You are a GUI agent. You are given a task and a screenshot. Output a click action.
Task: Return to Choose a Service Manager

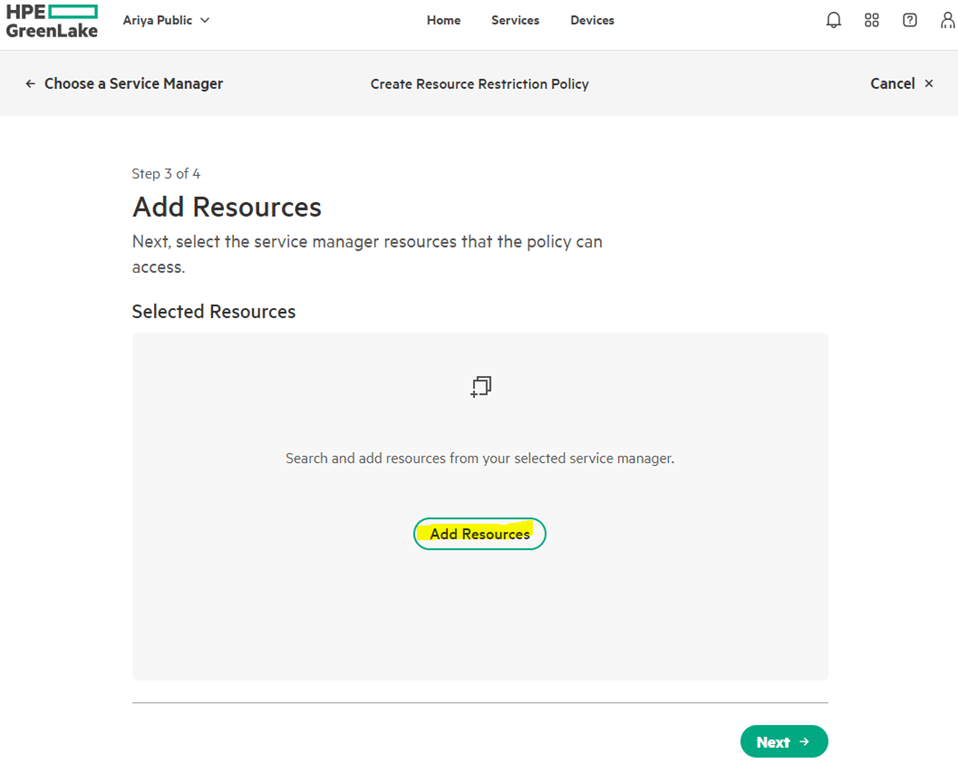[x=133, y=84]
